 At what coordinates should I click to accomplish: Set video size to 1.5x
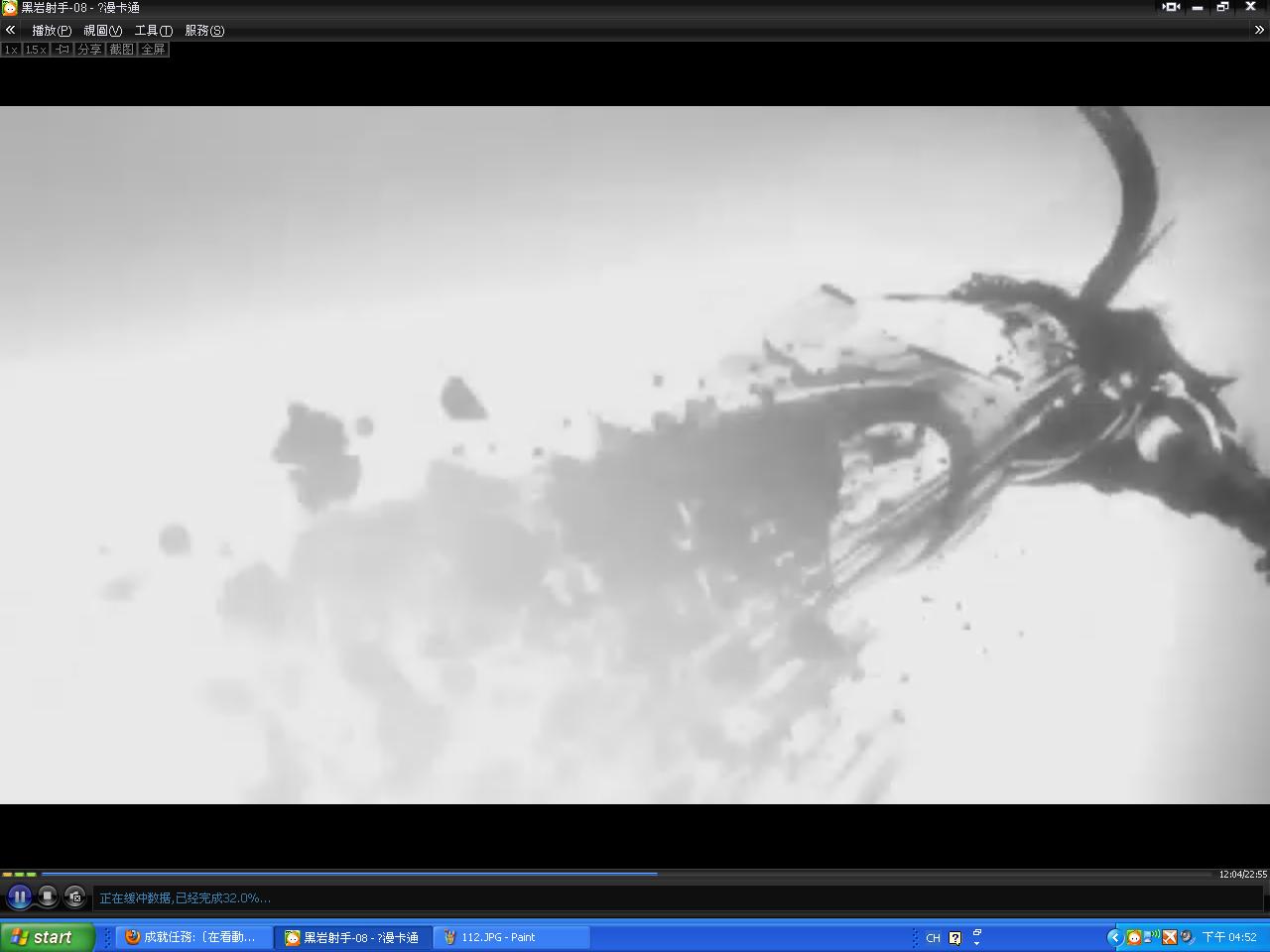pos(36,49)
